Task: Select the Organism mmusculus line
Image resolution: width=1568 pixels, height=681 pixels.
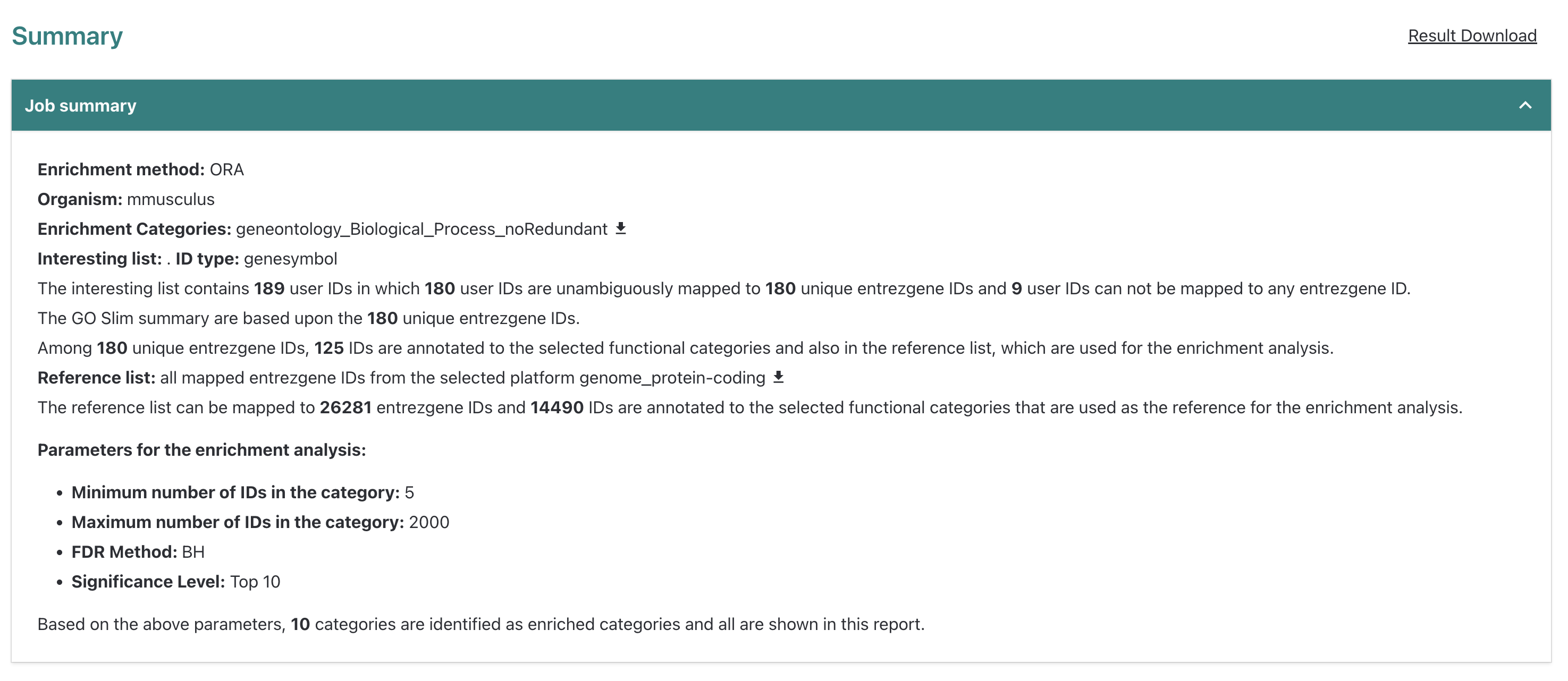Action: (x=126, y=199)
